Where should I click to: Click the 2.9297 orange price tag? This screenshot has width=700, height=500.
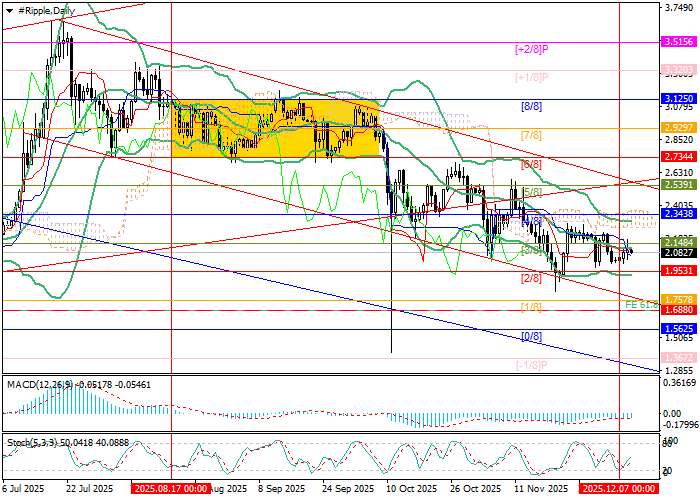(679, 128)
